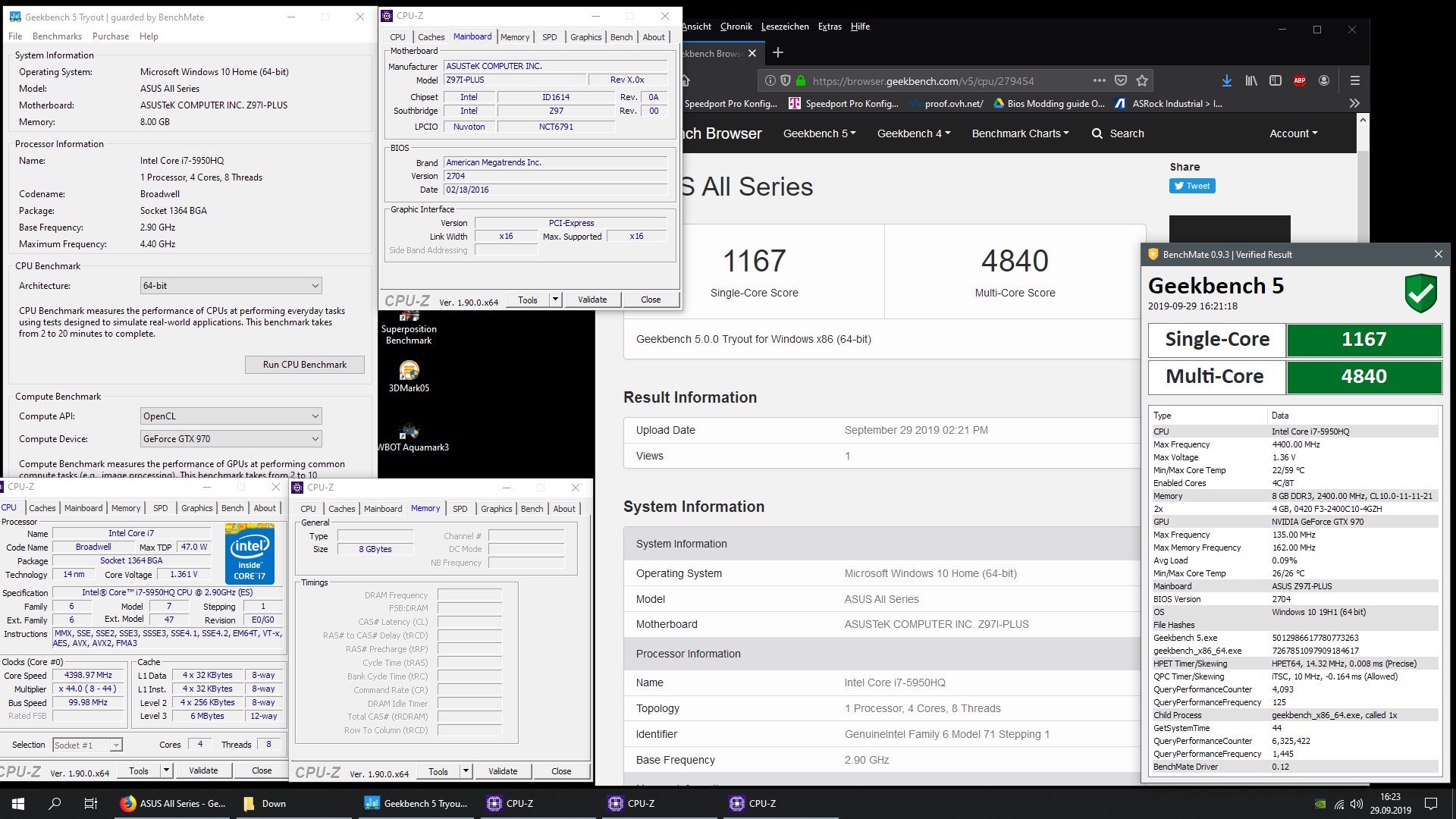Open Firefox library icon
This screenshot has width=1456, height=819.
pyautogui.click(x=1251, y=80)
